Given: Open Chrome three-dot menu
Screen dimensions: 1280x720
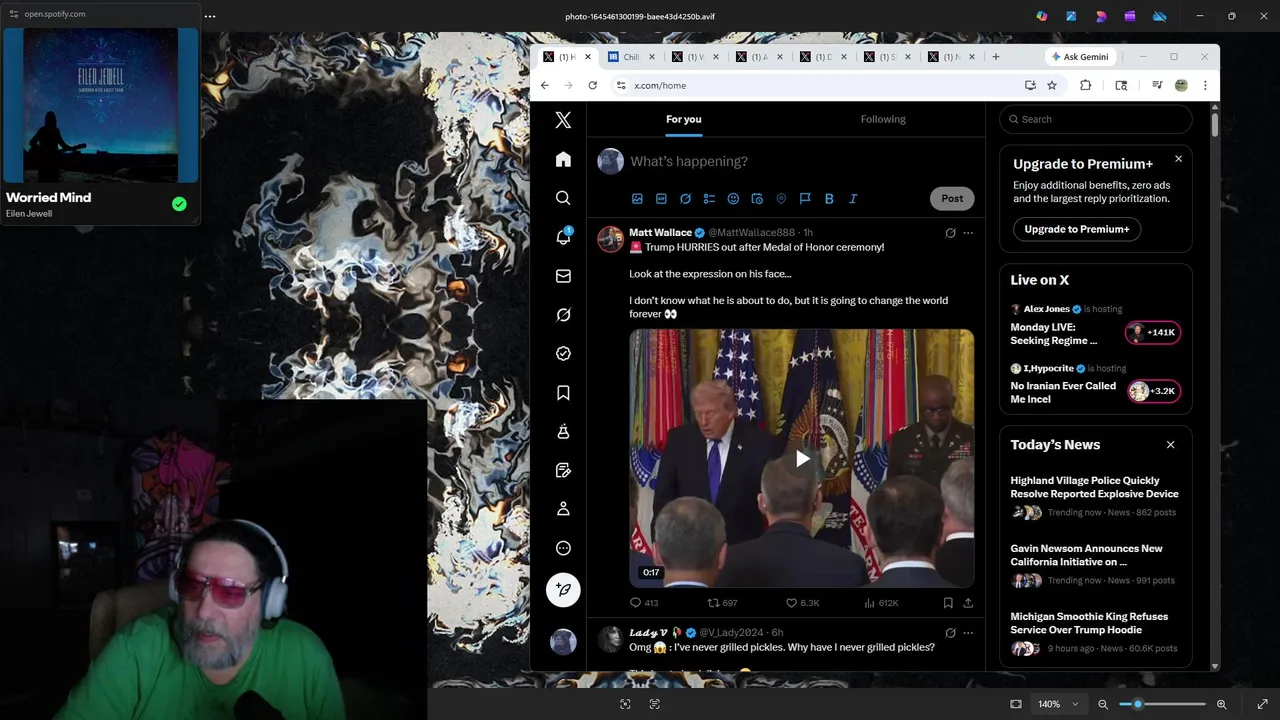Looking at the screenshot, I should coord(1205,85).
